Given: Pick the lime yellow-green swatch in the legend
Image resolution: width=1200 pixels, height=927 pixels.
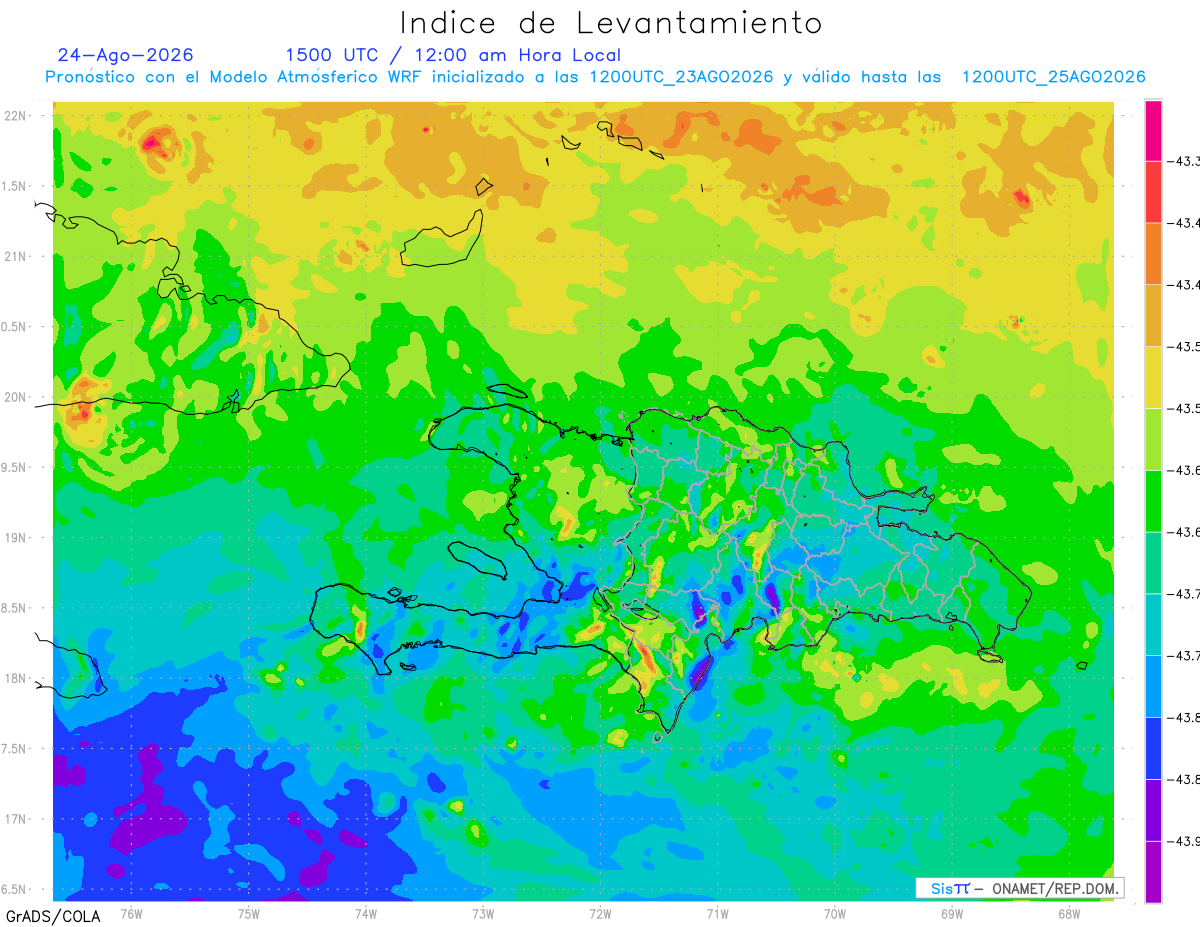Looking at the screenshot, I should point(1153,439).
